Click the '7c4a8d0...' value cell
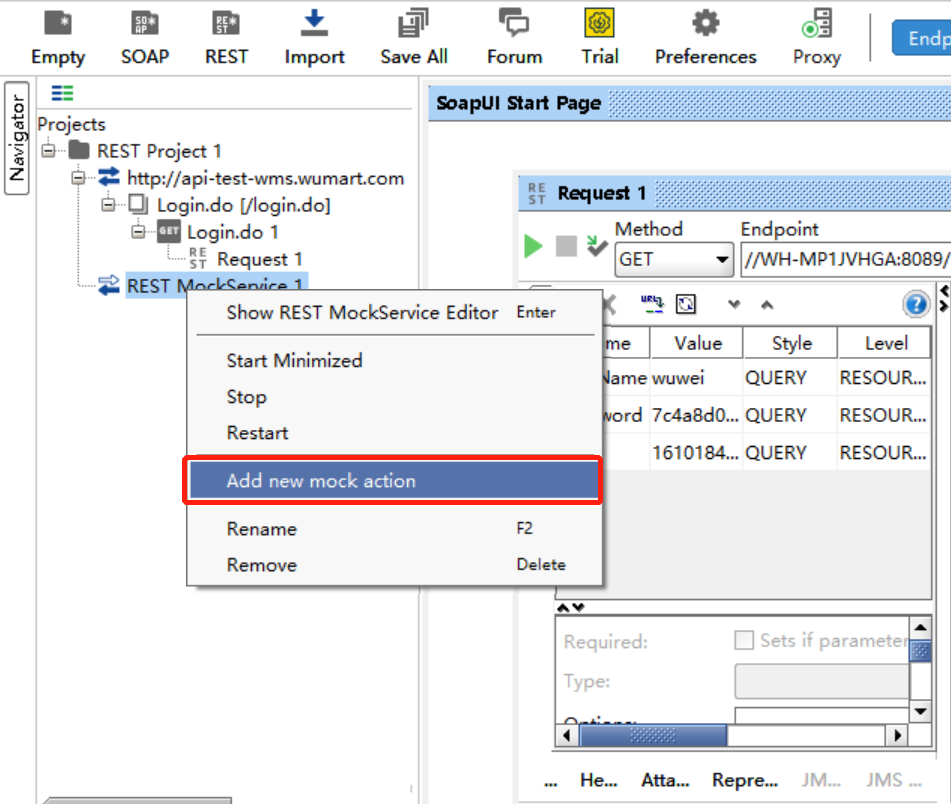 coord(697,415)
